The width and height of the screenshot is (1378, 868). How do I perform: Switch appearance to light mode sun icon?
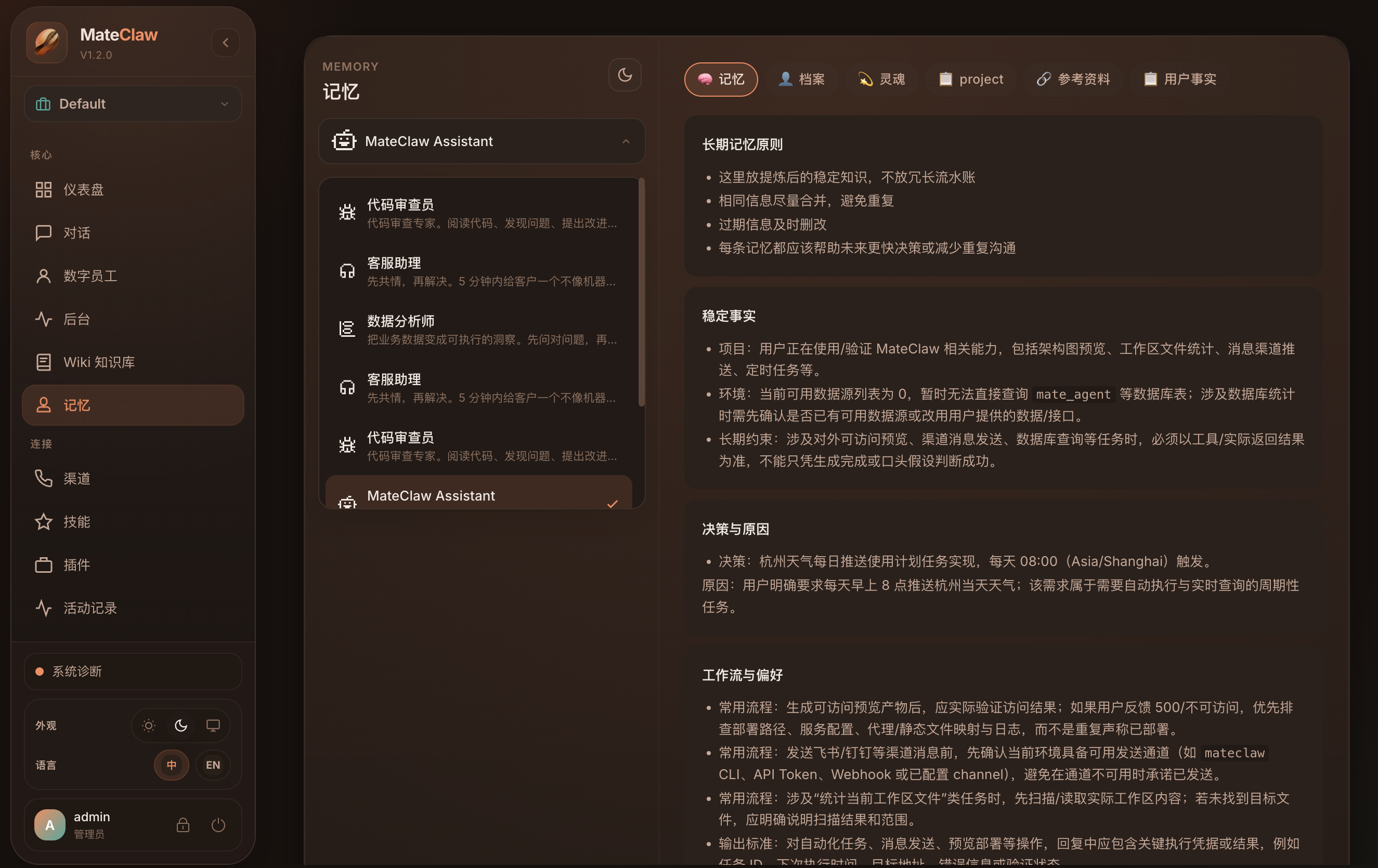tap(149, 726)
